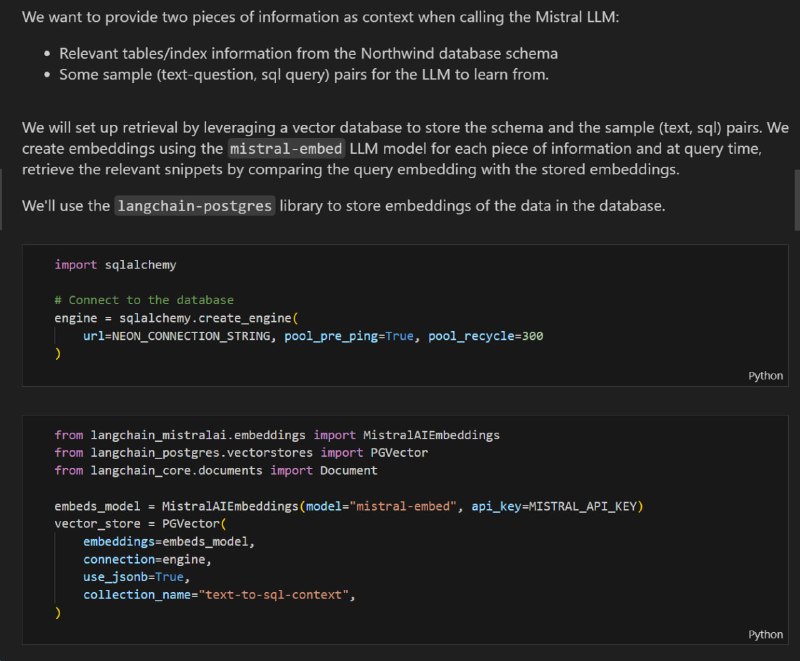The width and height of the screenshot is (800, 661).
Task: Click the MistralAIEmbeddings name on the import line
Action: 431,435
